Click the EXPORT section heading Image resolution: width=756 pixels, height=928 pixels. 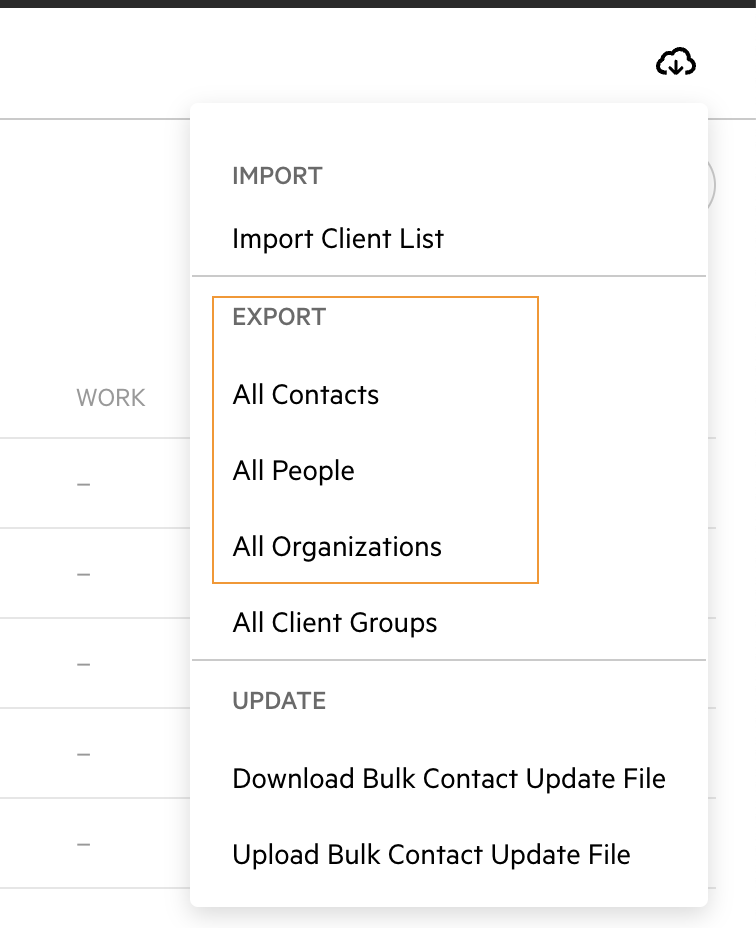279,317
